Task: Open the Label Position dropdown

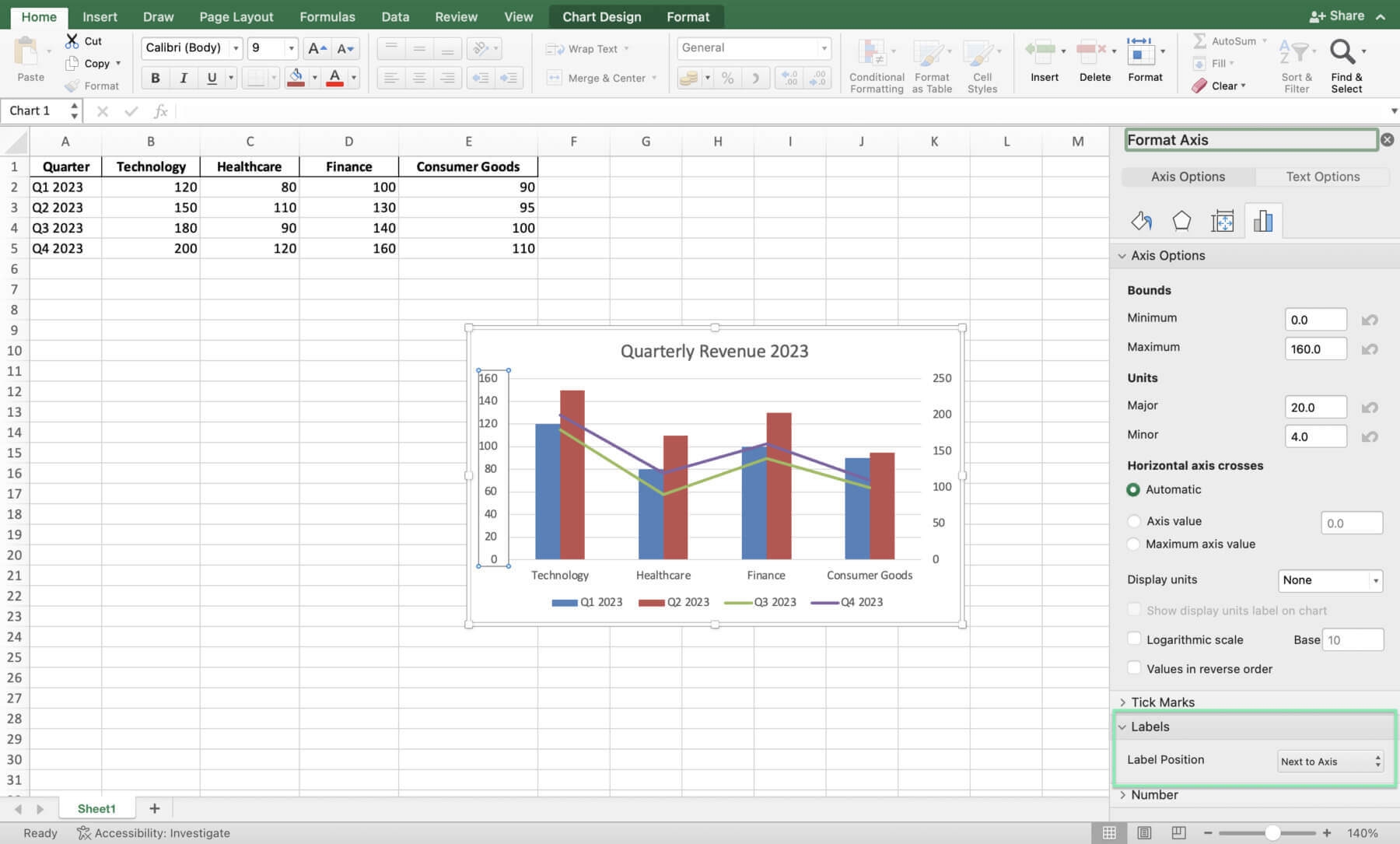Action: pyautogui.click(x=1330, y=762)
